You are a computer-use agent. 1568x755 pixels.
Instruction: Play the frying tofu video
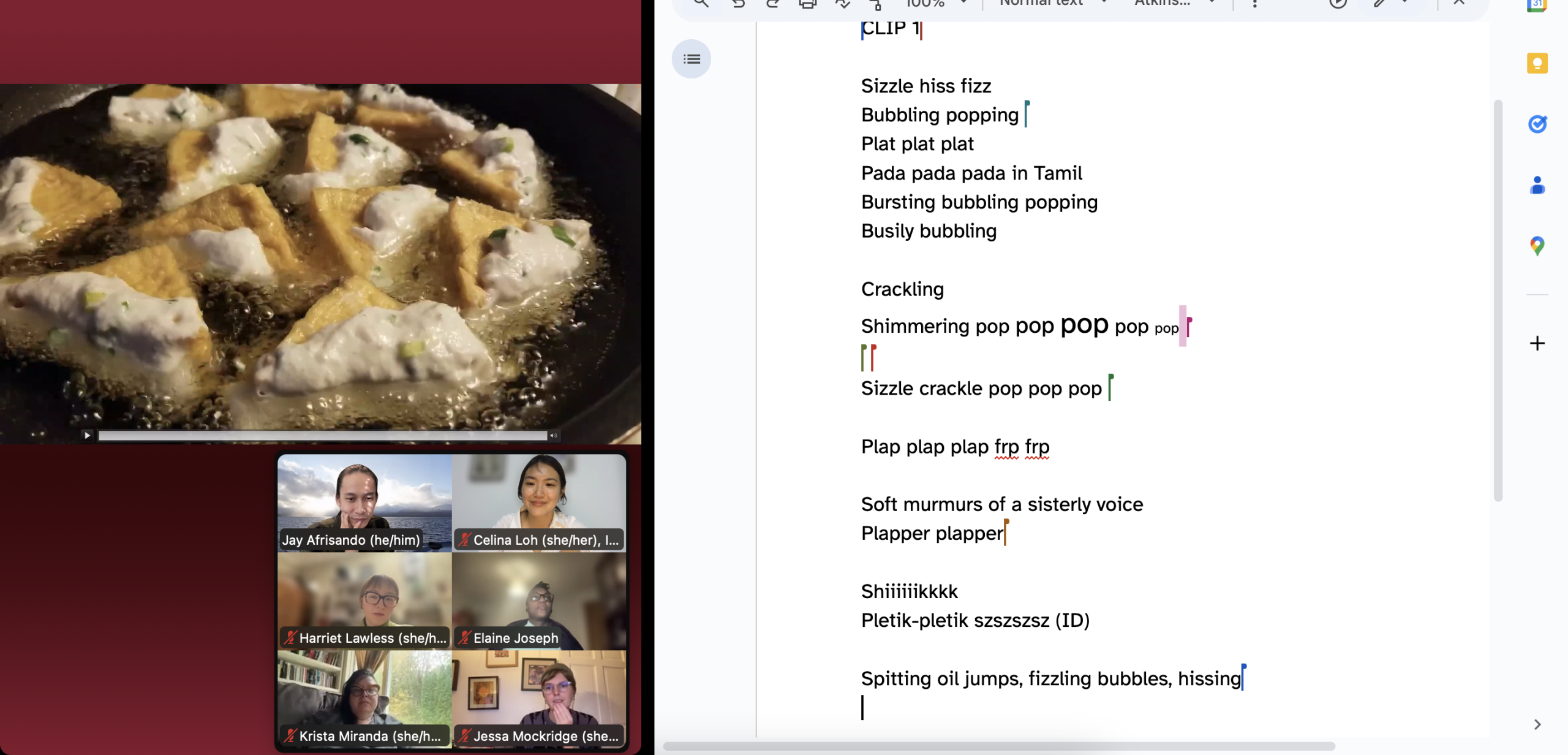(x=87, y=435)
